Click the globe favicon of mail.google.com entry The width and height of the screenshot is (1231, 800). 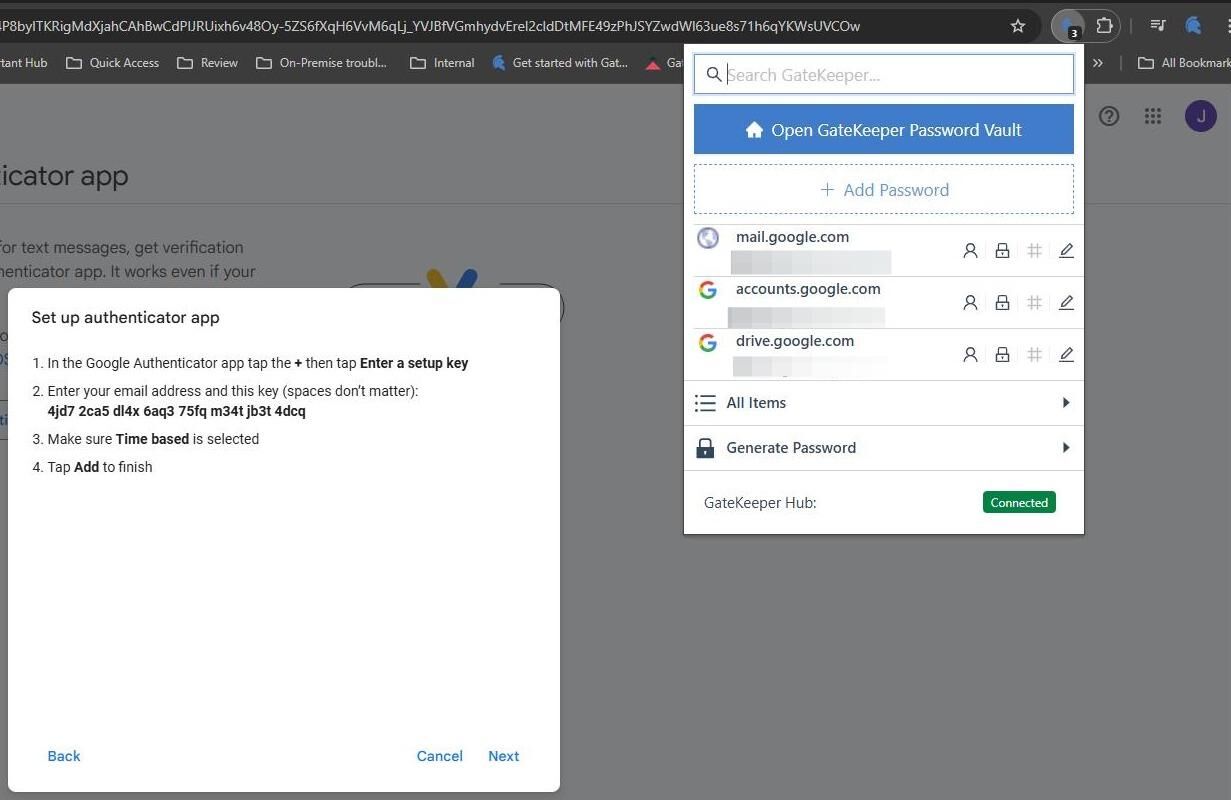click(708, 238)
